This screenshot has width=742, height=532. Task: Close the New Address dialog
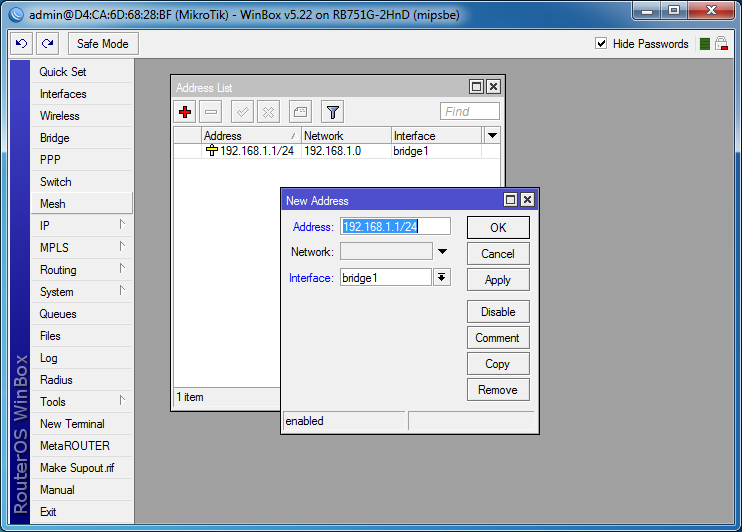point(527,200)
